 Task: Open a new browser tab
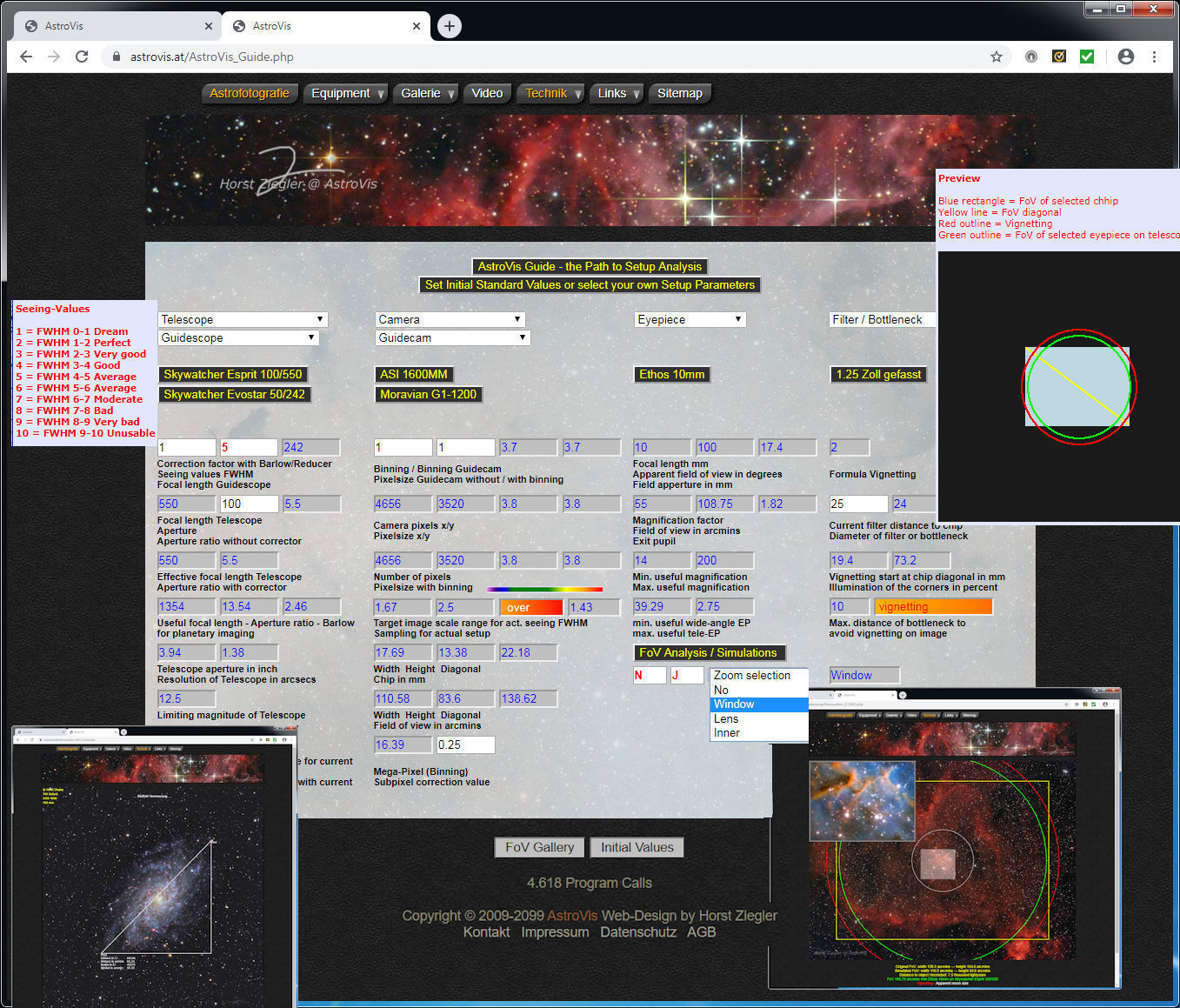pos(449,26)
